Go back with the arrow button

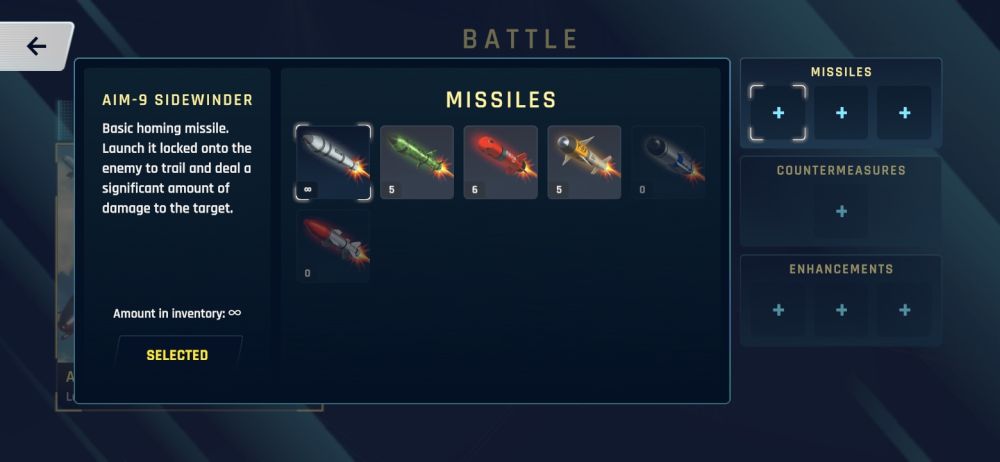(36, 46)
